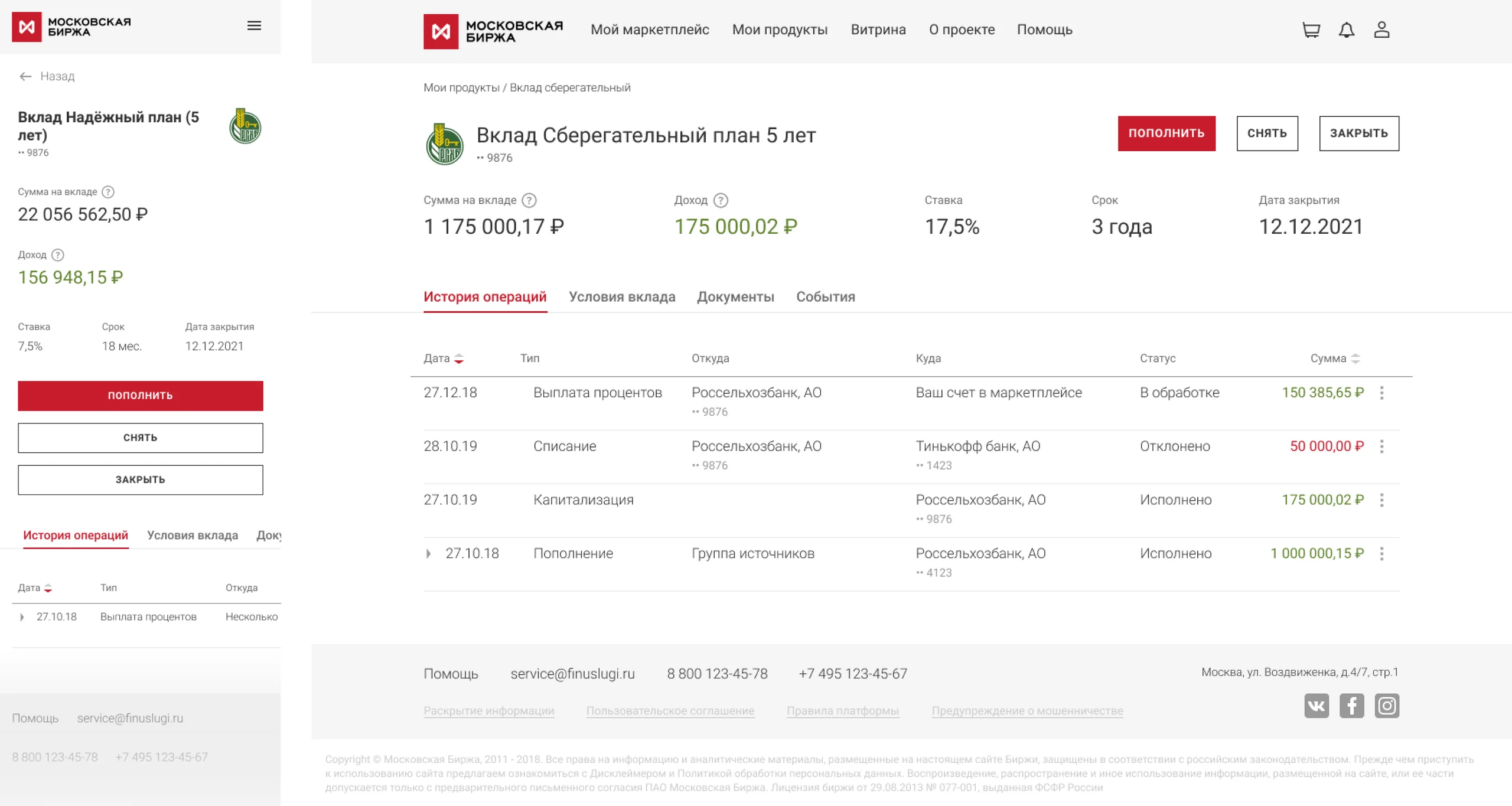Open Предупреждение о мошенничестве footer link
1512x806 pixels.
pos(1028,711)
